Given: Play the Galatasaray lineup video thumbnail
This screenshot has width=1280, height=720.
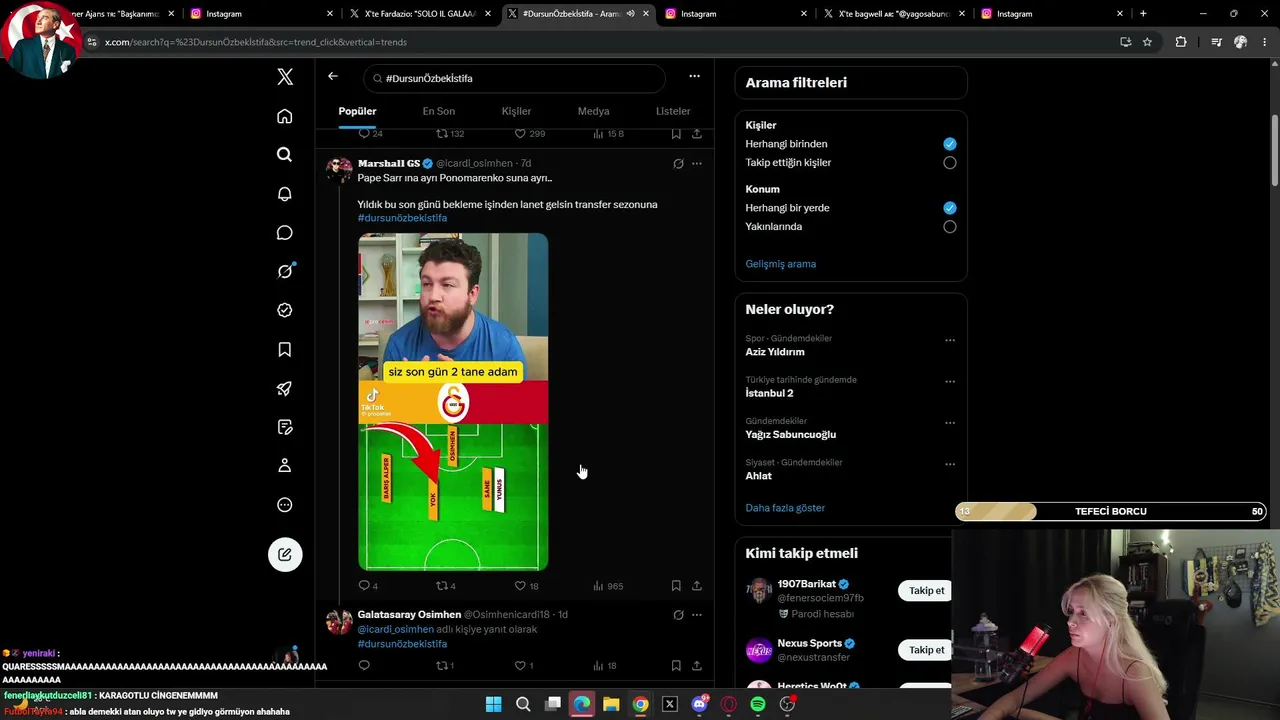Looking at the screenshot, I should click(x=453, y=402).
